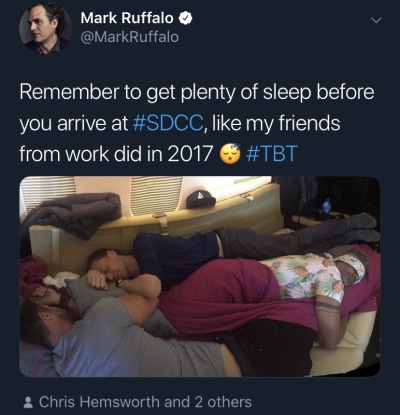This screenshot has width=400, height=415.
Task: Click the blue water bottle in photo
Action: 327,208
